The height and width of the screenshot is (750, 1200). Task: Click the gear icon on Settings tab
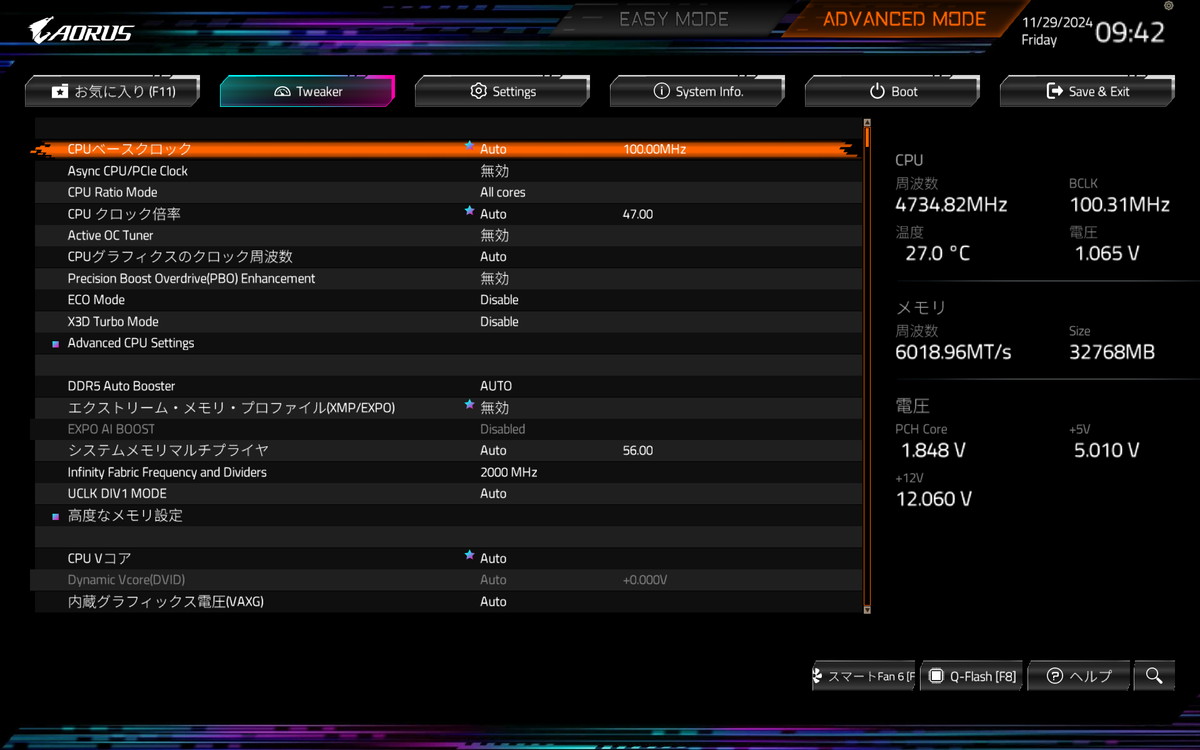(478, 91)
